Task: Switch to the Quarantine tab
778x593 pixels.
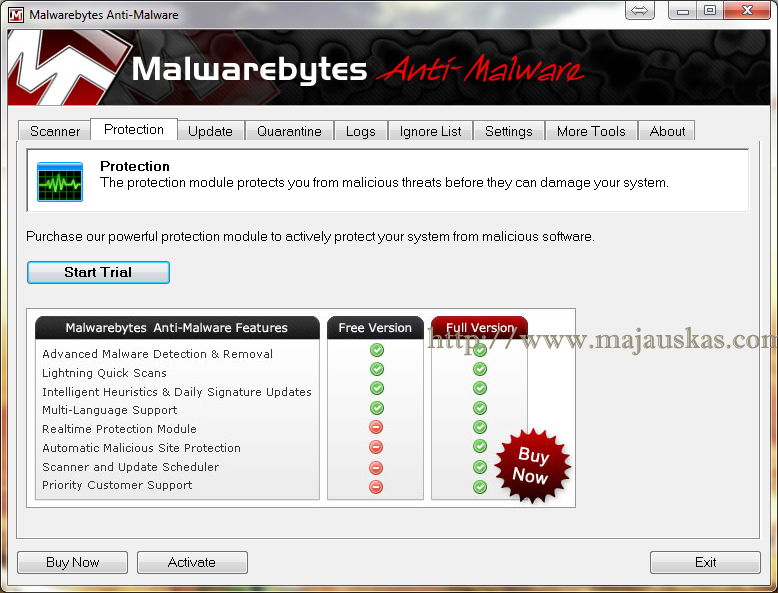Action: (x=289, y=131)
